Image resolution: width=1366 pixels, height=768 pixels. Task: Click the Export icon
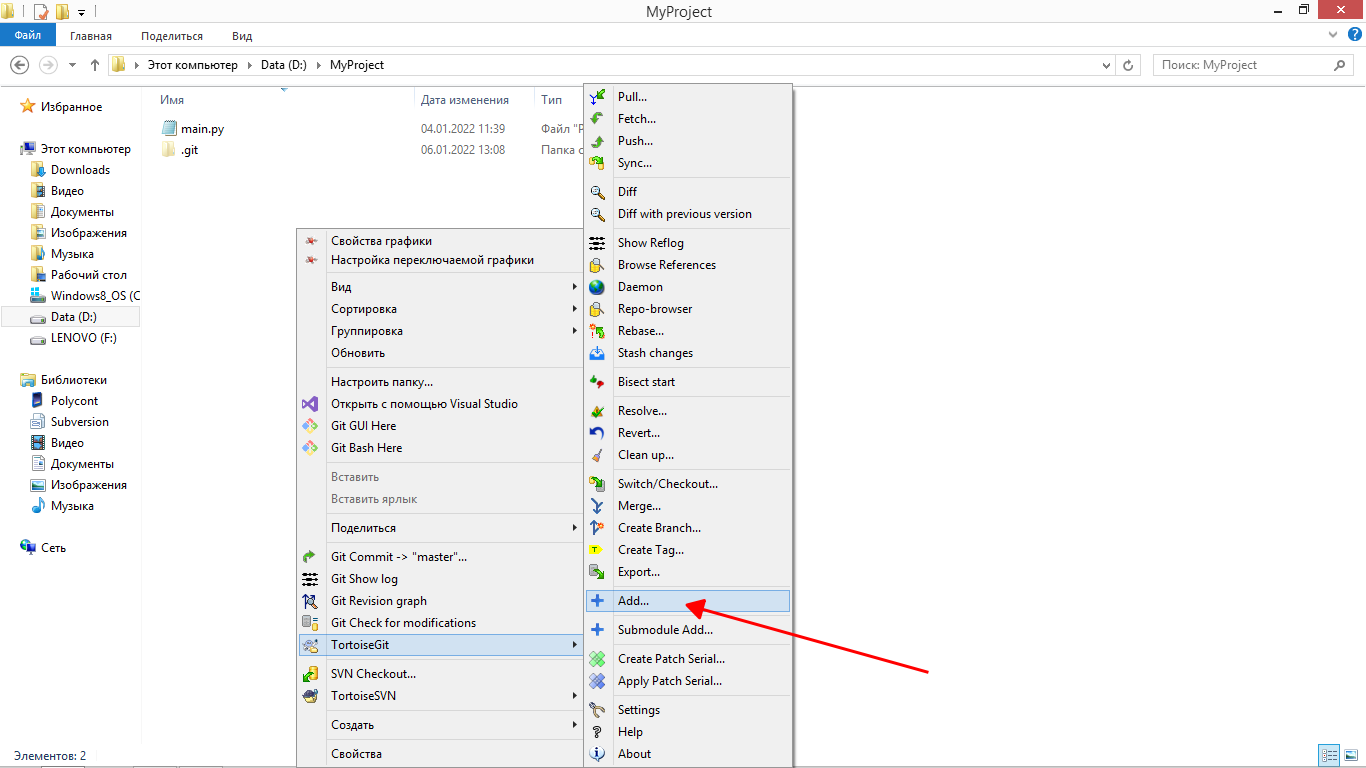click(598, 572)
